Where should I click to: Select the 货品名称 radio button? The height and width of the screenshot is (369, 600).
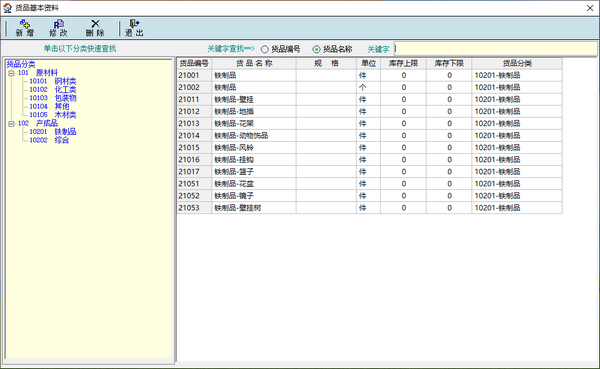(316, 49)
